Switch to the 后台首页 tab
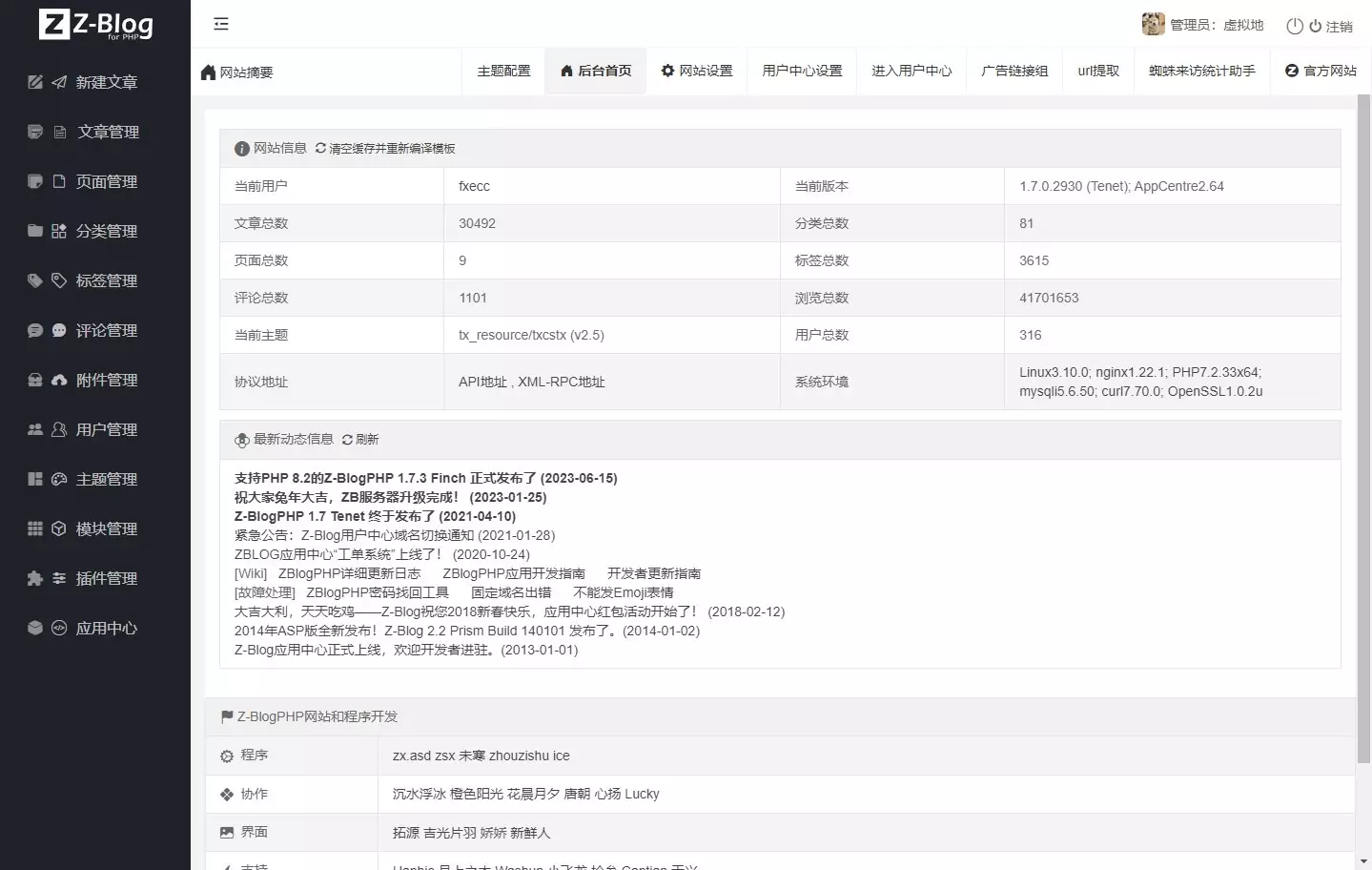The image size is (1372, 870). (x=596, y=71)
